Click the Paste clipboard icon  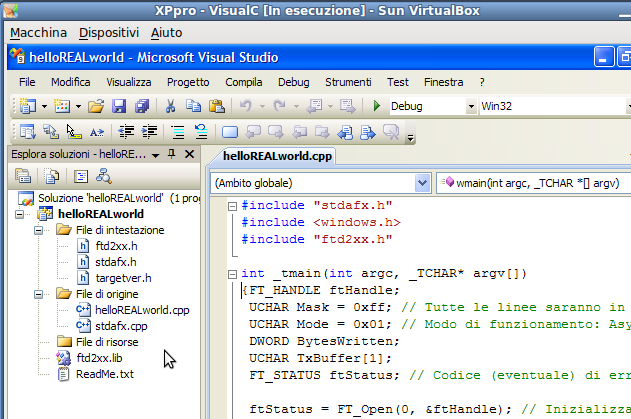[x=217, y=106]
